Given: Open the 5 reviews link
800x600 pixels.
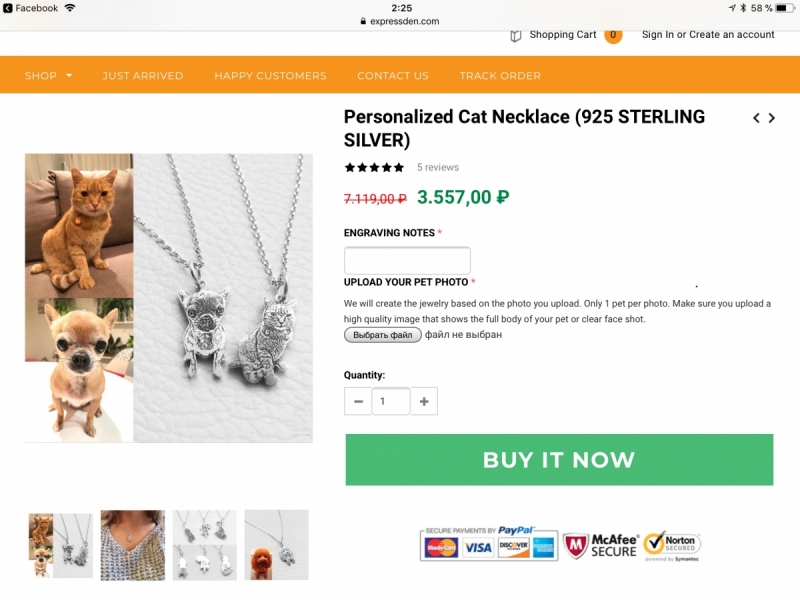Looking at the screenshot, I should pos(438,168).
